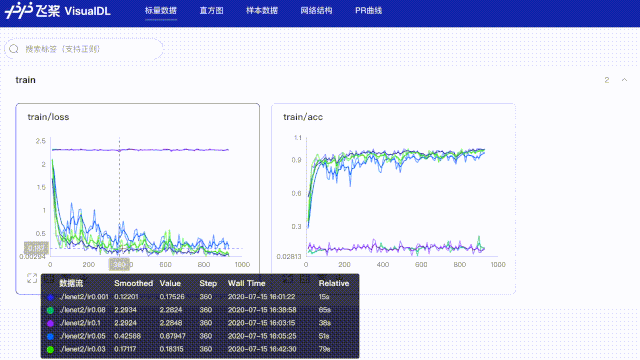Click the train/loss chart title
Screen dimensions: 640x360
click(x=48, y=117)
